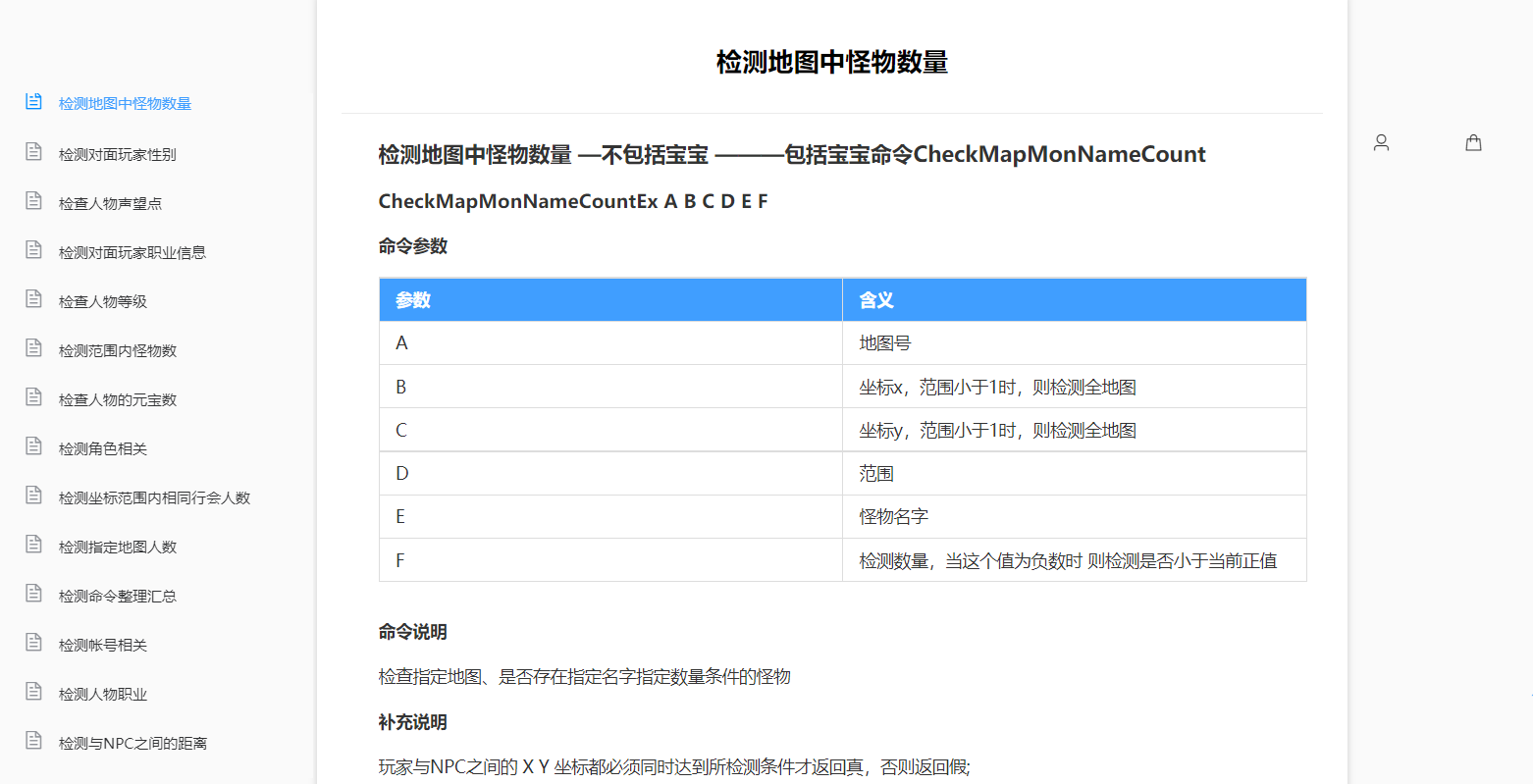Screen dimensions: 1533x784
Task: Go to 检测范围内怪物数 article
Action: [x=118, y=351]
